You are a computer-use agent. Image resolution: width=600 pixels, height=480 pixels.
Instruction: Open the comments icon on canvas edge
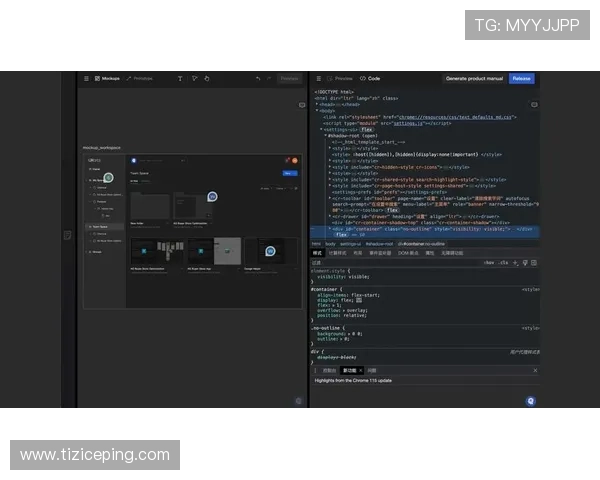[301, 104]
